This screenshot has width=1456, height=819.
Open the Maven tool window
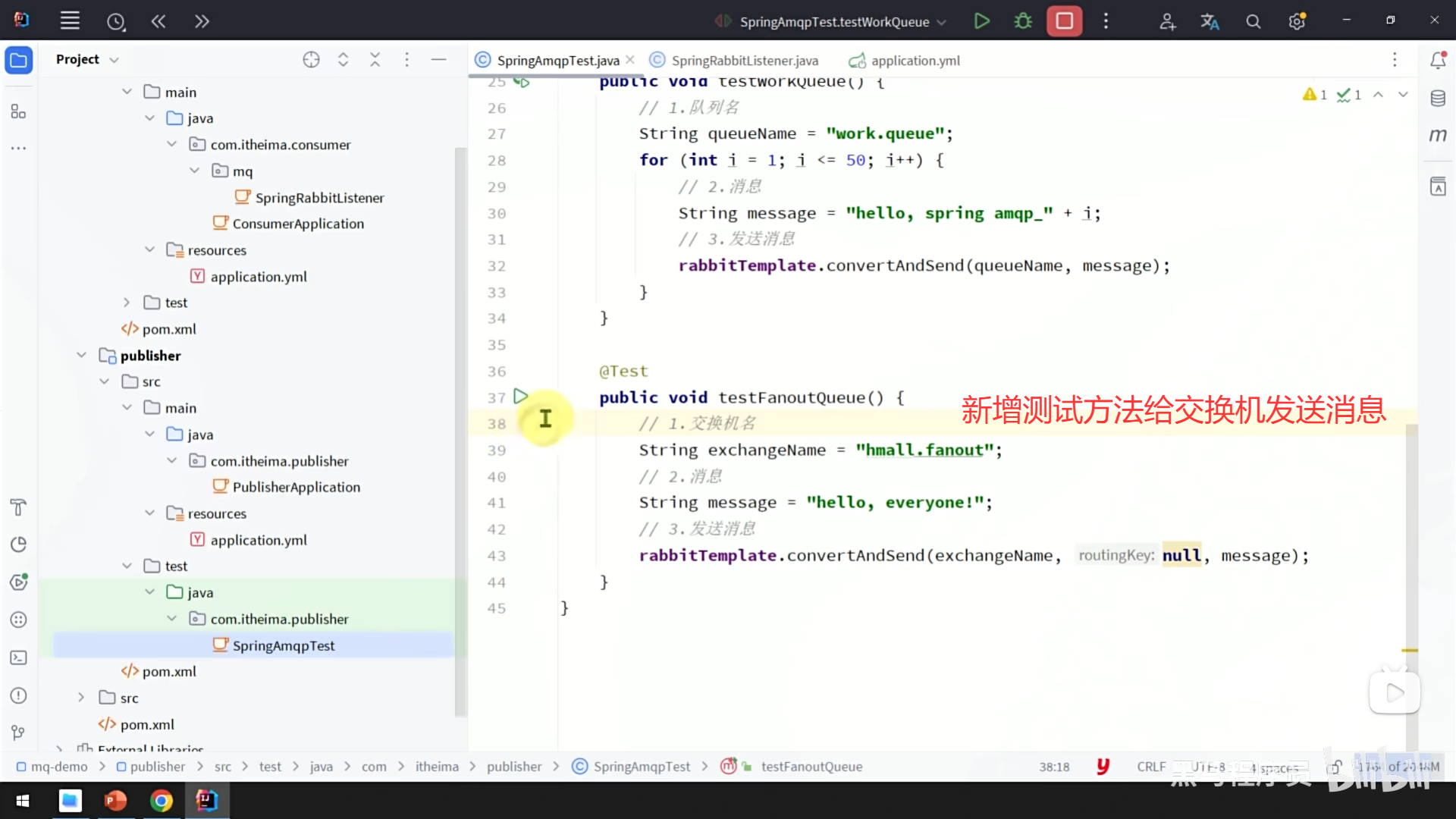[x=1438, y=135]
